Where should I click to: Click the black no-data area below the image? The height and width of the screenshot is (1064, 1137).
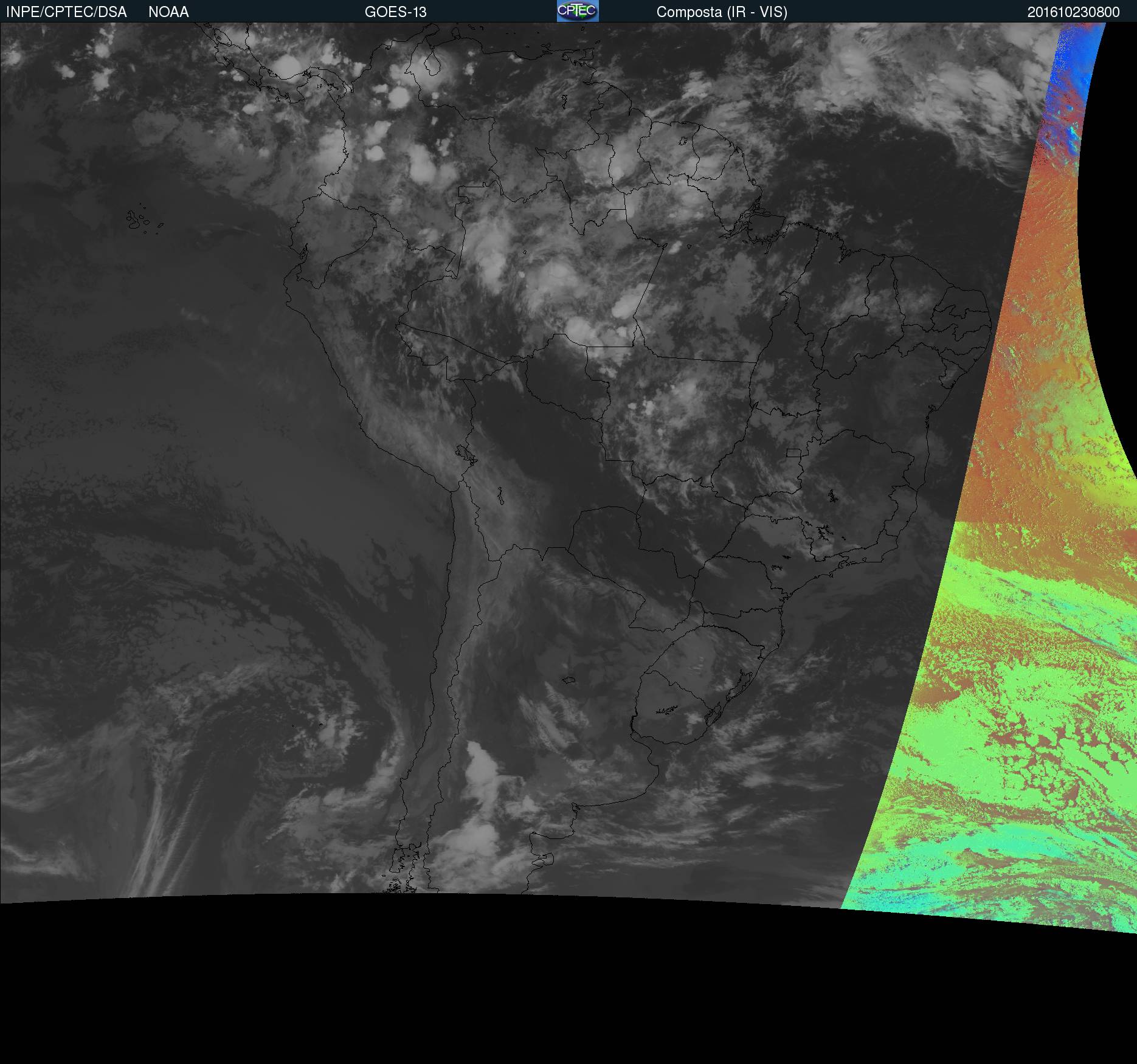[x=547, y=985]
